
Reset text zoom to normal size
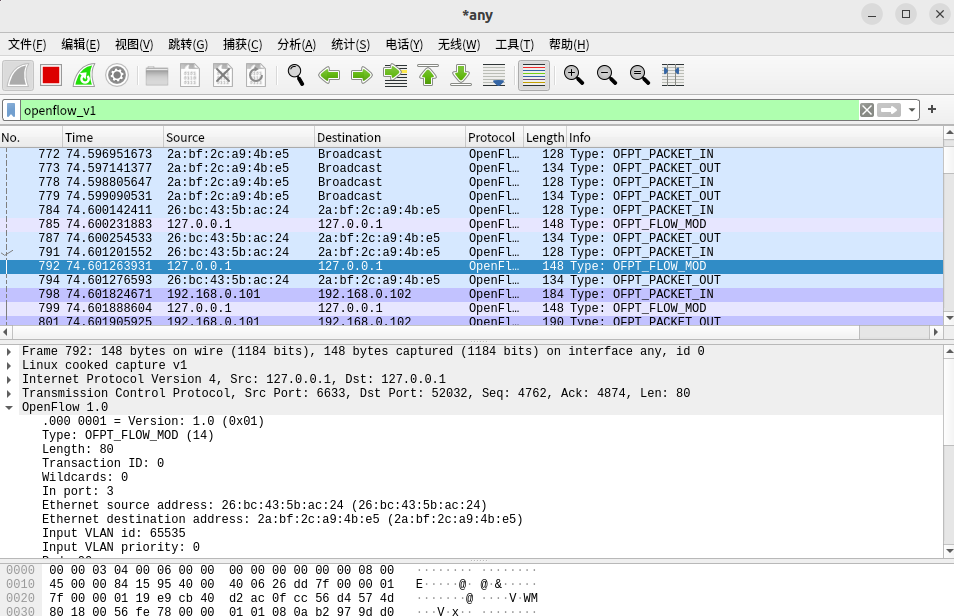click(x=639, y=75)
